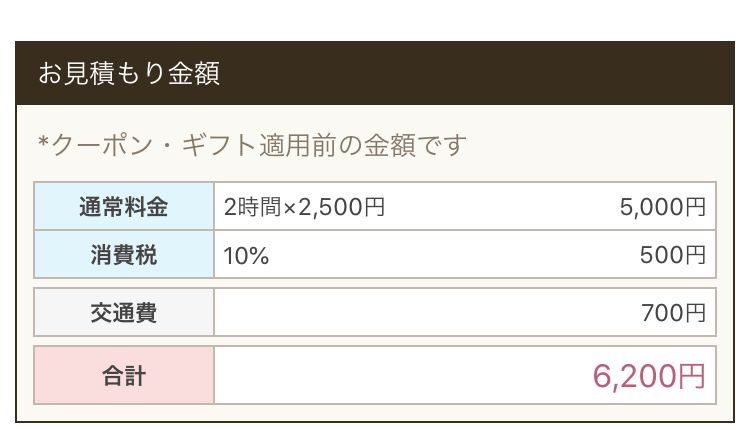Click the dark brown header bar
Image resolution: width=750 pixels, height=430 pixels.
[375, 73]
